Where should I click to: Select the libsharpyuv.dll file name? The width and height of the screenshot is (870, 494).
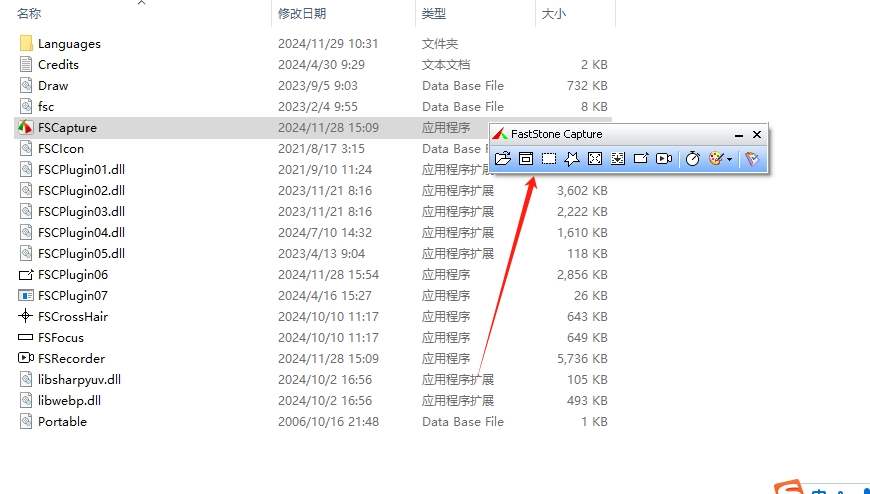click(x=79, y=380)
